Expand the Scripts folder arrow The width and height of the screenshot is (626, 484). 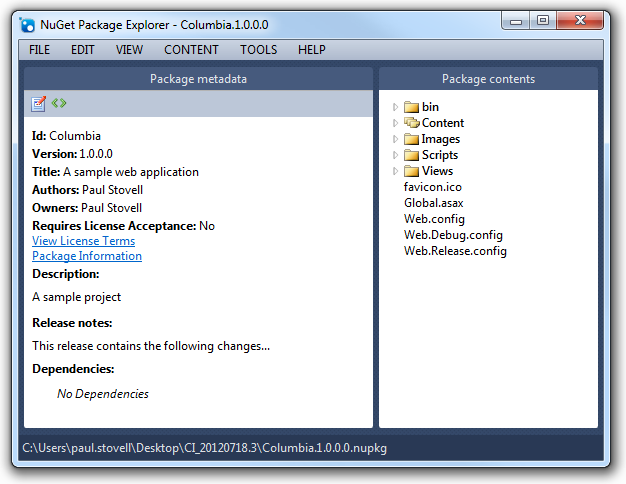pyautogui.click(x=395, y=155)
